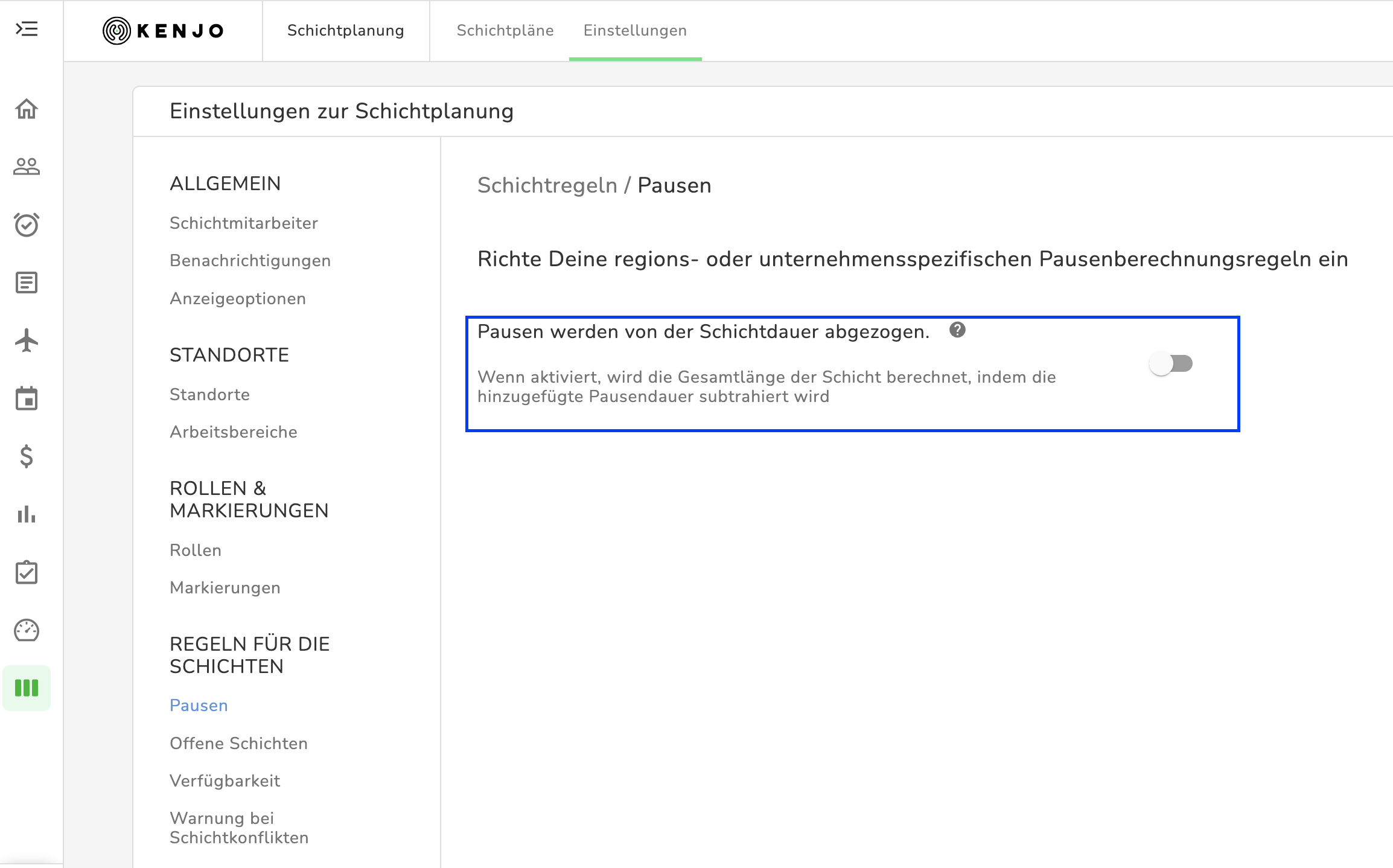This screenshot has height=868, width=1393.
Task: Open the alarm clock attendance icon
Action: coord(27,225)
